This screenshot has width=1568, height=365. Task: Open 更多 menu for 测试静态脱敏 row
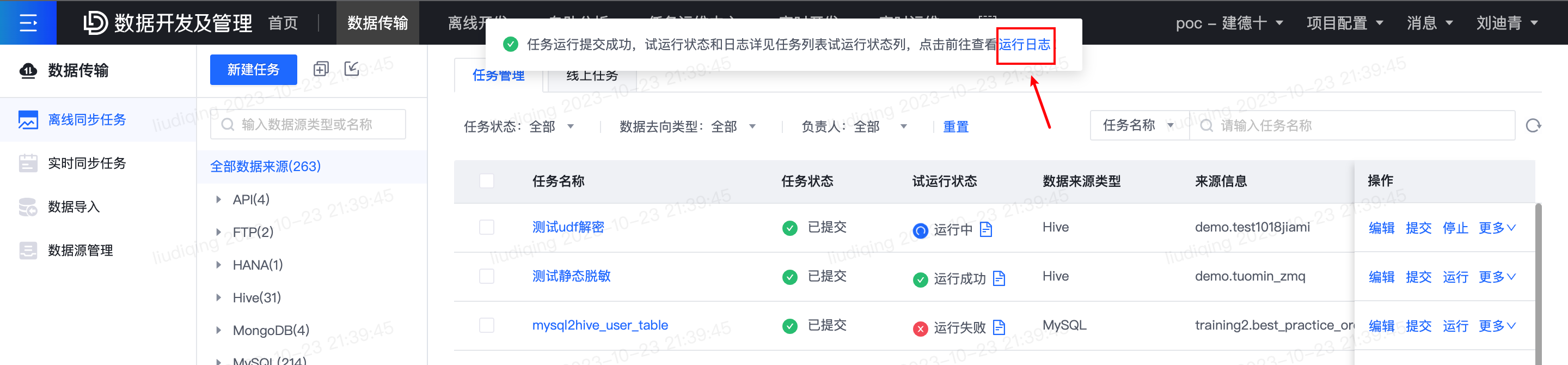click(1497, 277)
